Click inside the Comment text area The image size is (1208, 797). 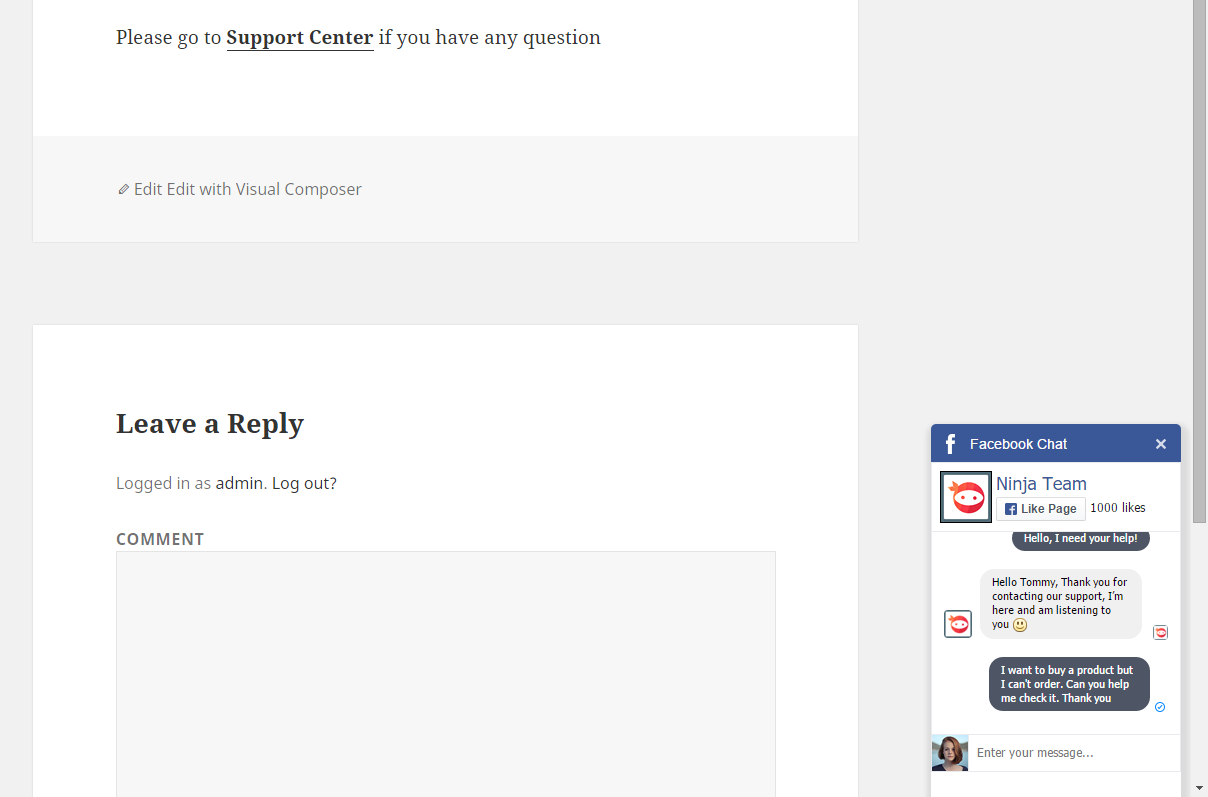pos(446,674)
